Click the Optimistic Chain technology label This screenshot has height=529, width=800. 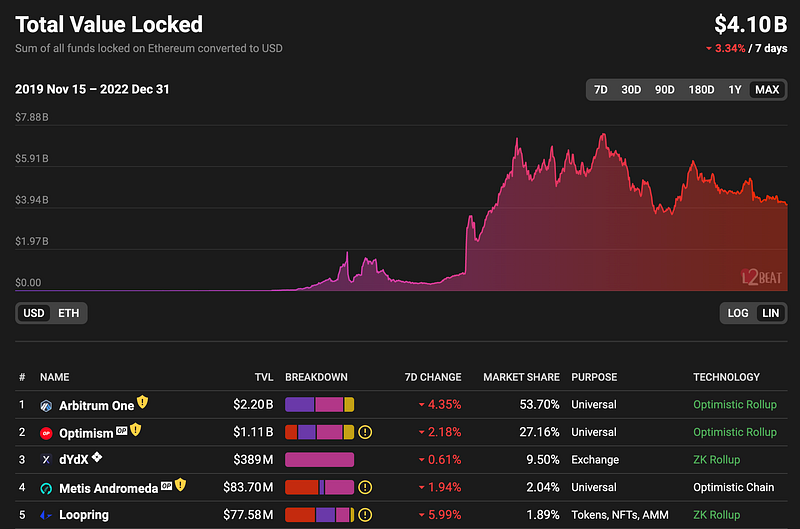[x=733, y=488]
